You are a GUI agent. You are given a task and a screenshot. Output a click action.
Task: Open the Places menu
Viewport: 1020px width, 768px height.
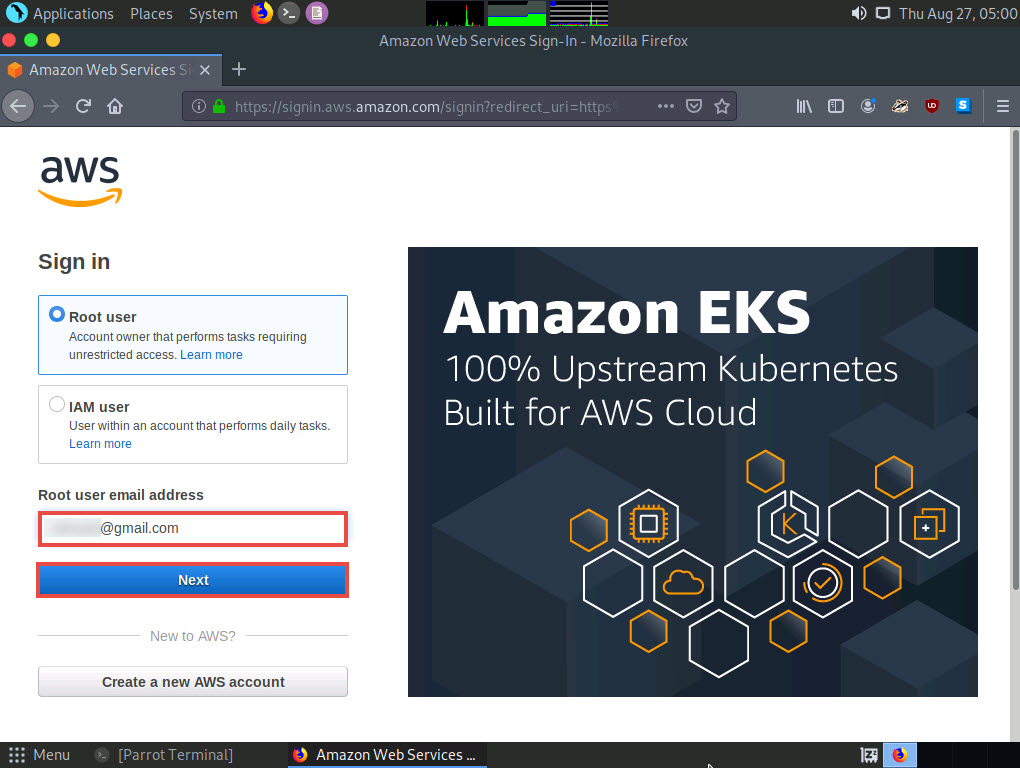click(x=151, y=14)
